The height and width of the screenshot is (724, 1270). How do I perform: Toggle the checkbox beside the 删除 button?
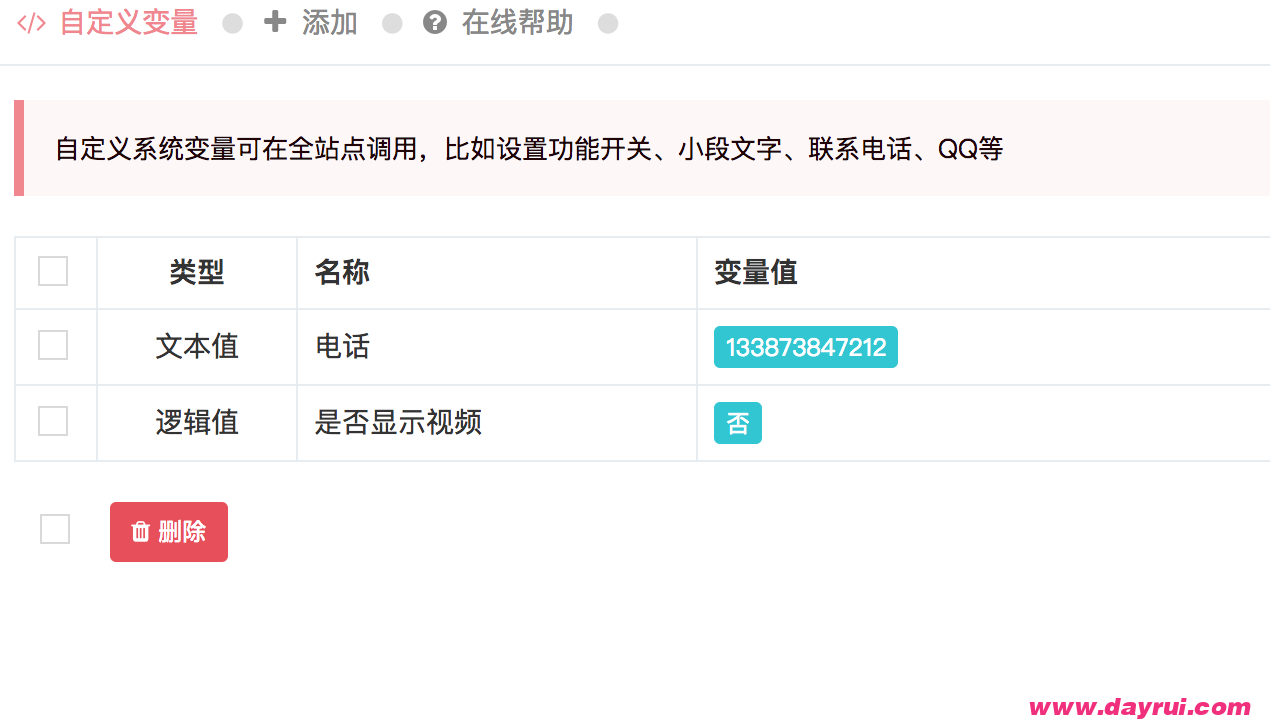tap(55, 529)
